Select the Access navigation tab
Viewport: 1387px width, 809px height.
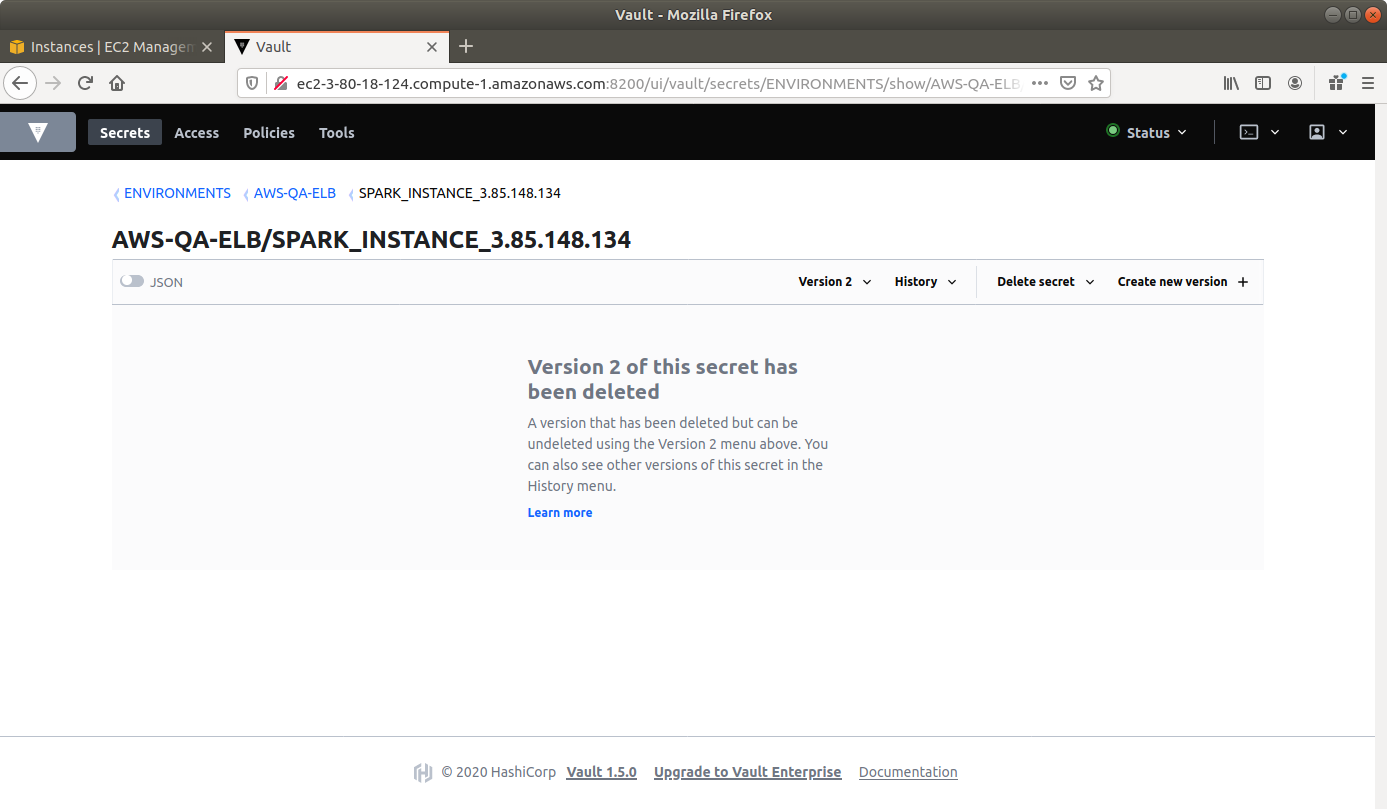pyautogui.click(x=197, y=132)
